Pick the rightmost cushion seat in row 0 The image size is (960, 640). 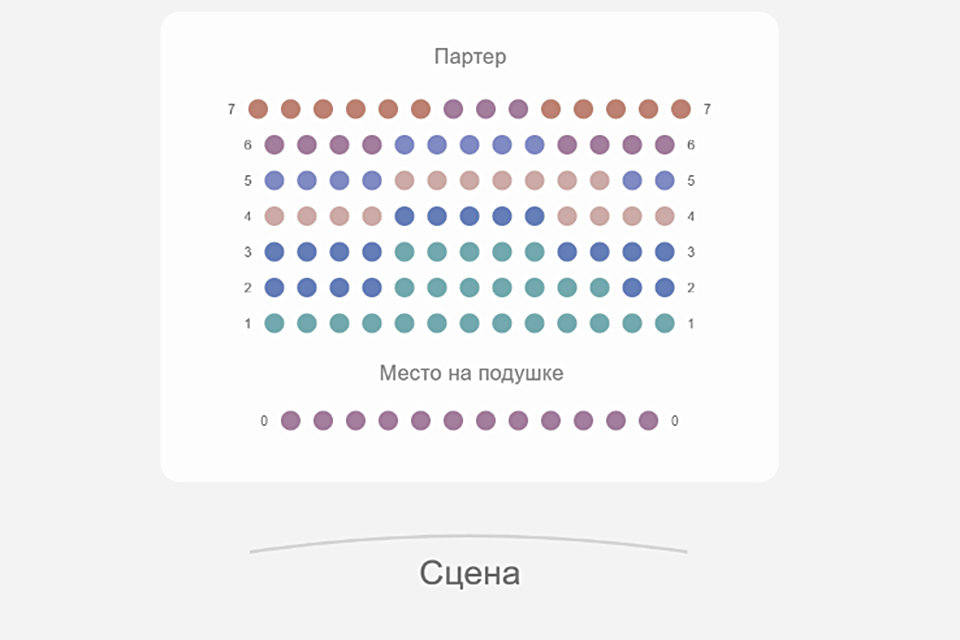coord(648,421)
